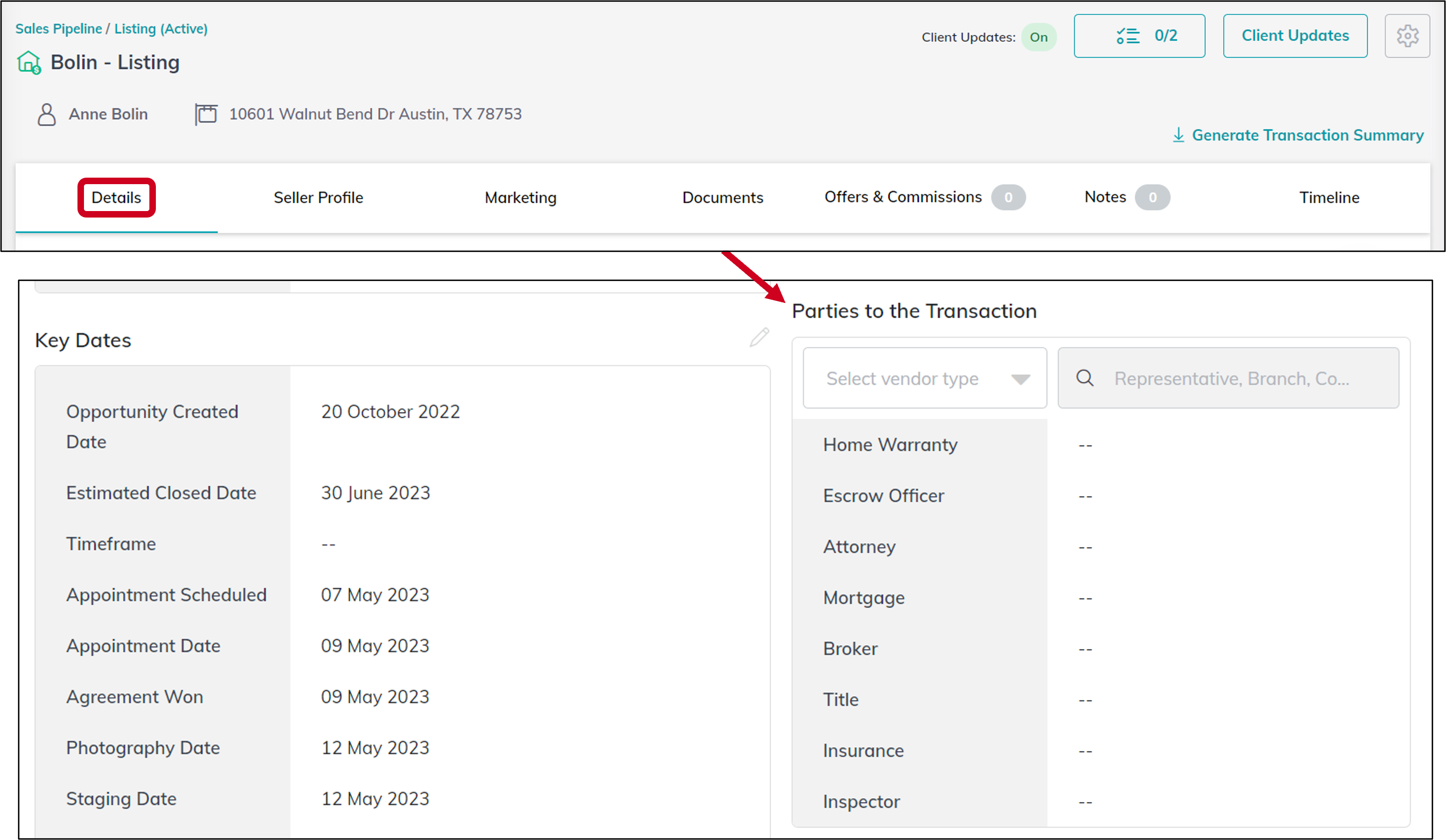Image resolution: width=1446 pixels, height=840 pixels.
Task: Click the Anne Bolin client name
Action: (109, 114)
